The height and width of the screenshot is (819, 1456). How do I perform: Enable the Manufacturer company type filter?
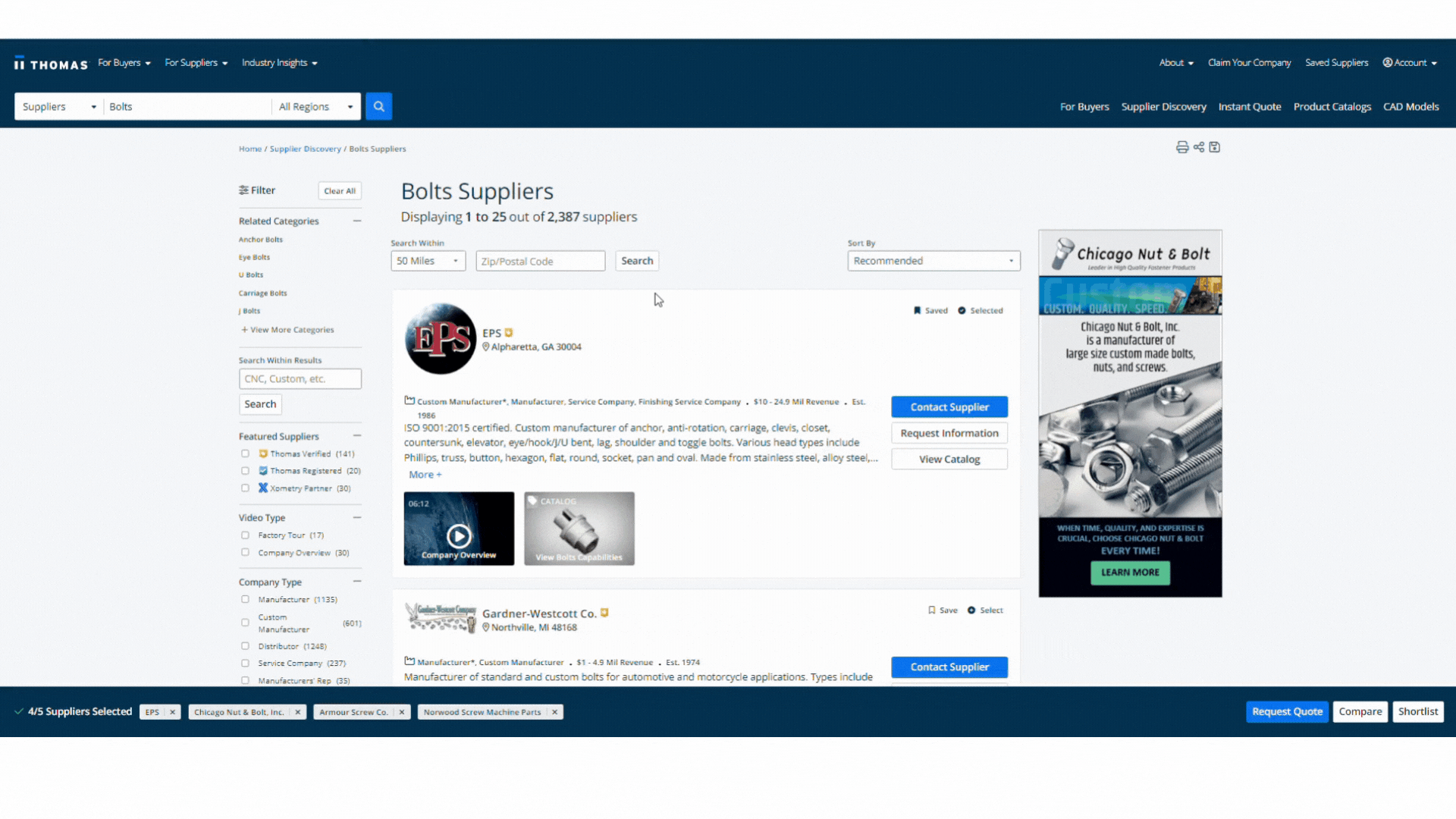pyautogui.click(x=245, y=599)
